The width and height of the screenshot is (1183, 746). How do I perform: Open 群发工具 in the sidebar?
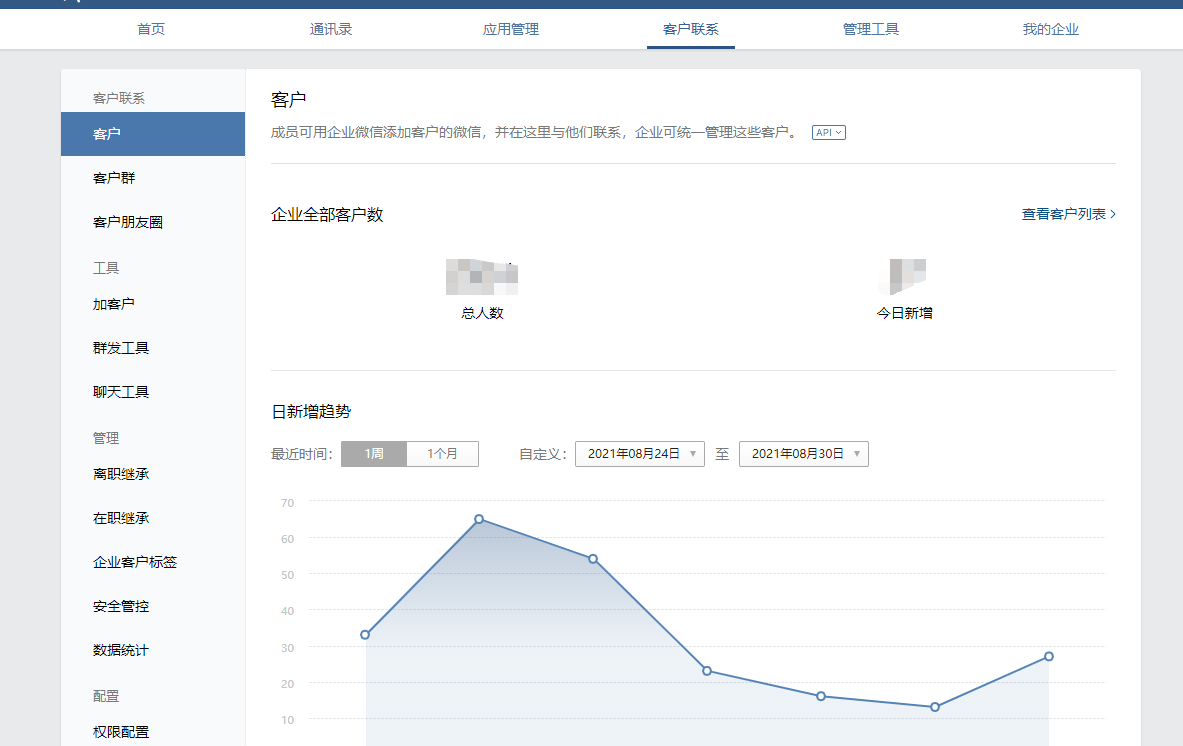tap(121, 348)
